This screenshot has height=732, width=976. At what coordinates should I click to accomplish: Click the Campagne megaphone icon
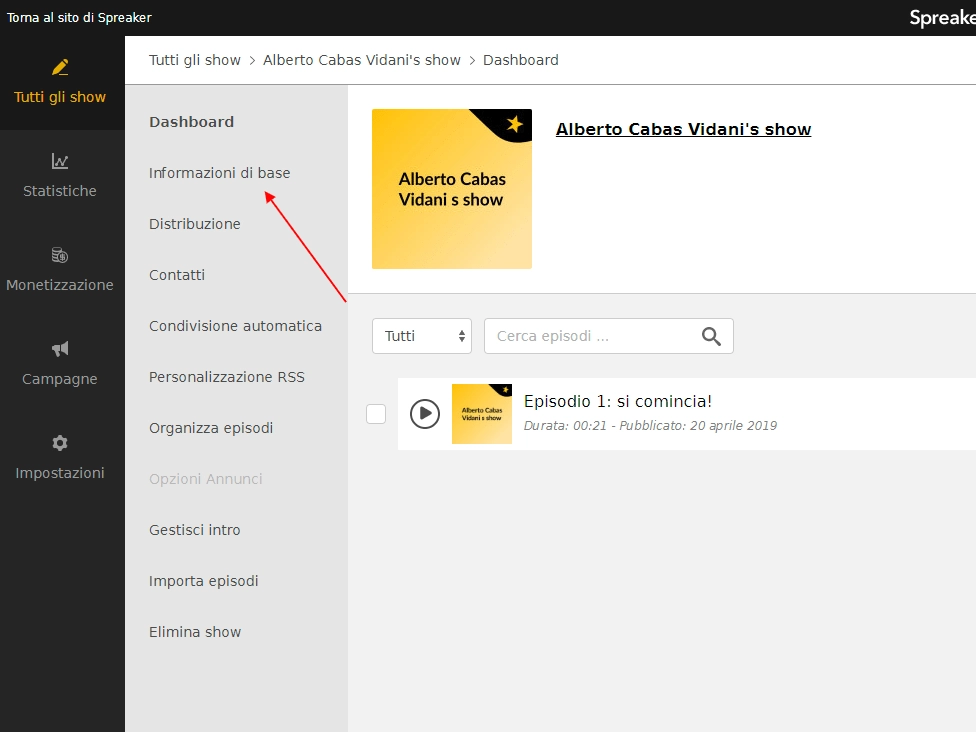pos(60,349)
